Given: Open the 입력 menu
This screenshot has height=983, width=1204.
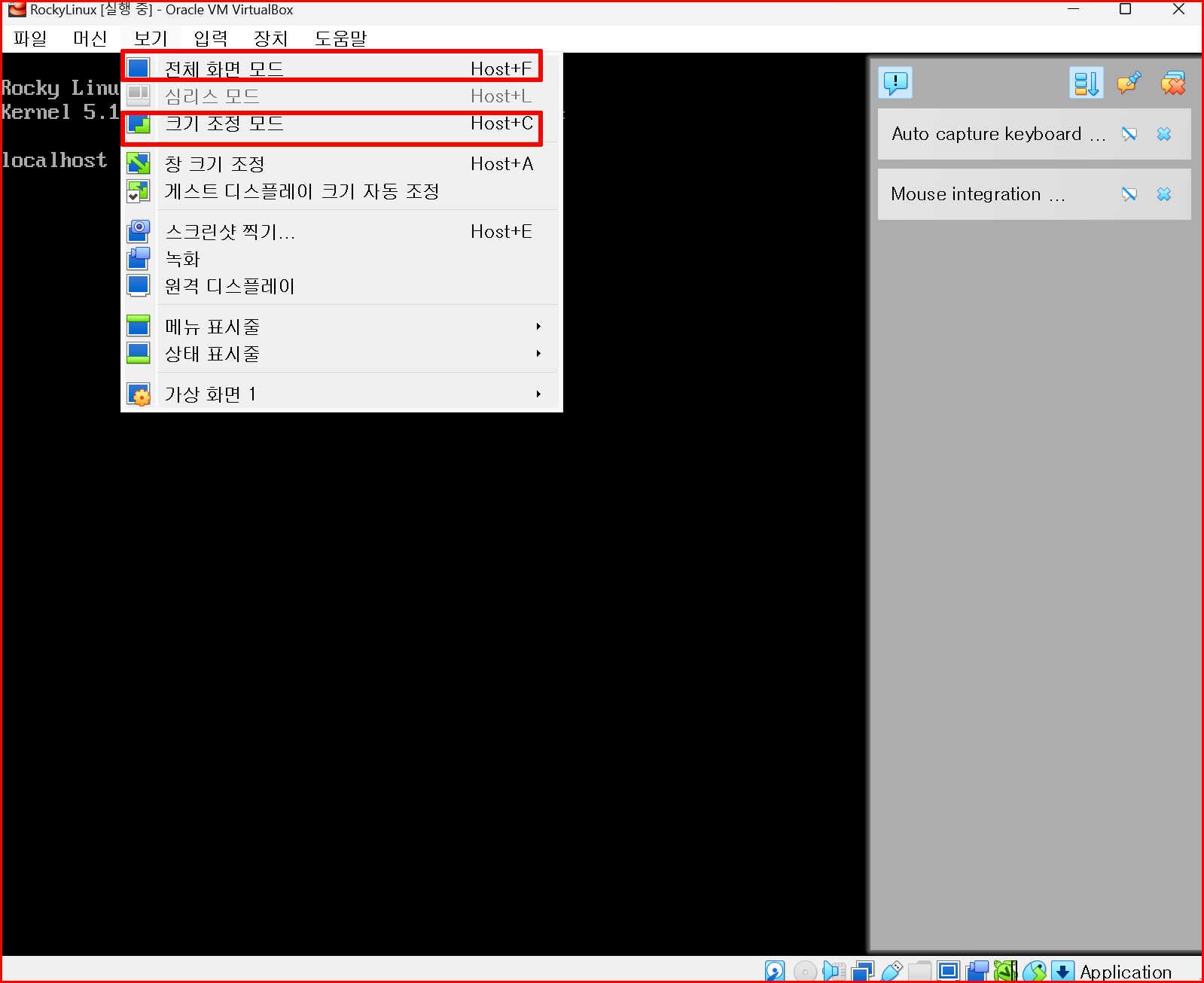Looking at the screenshot, I should tap(211, 38).
